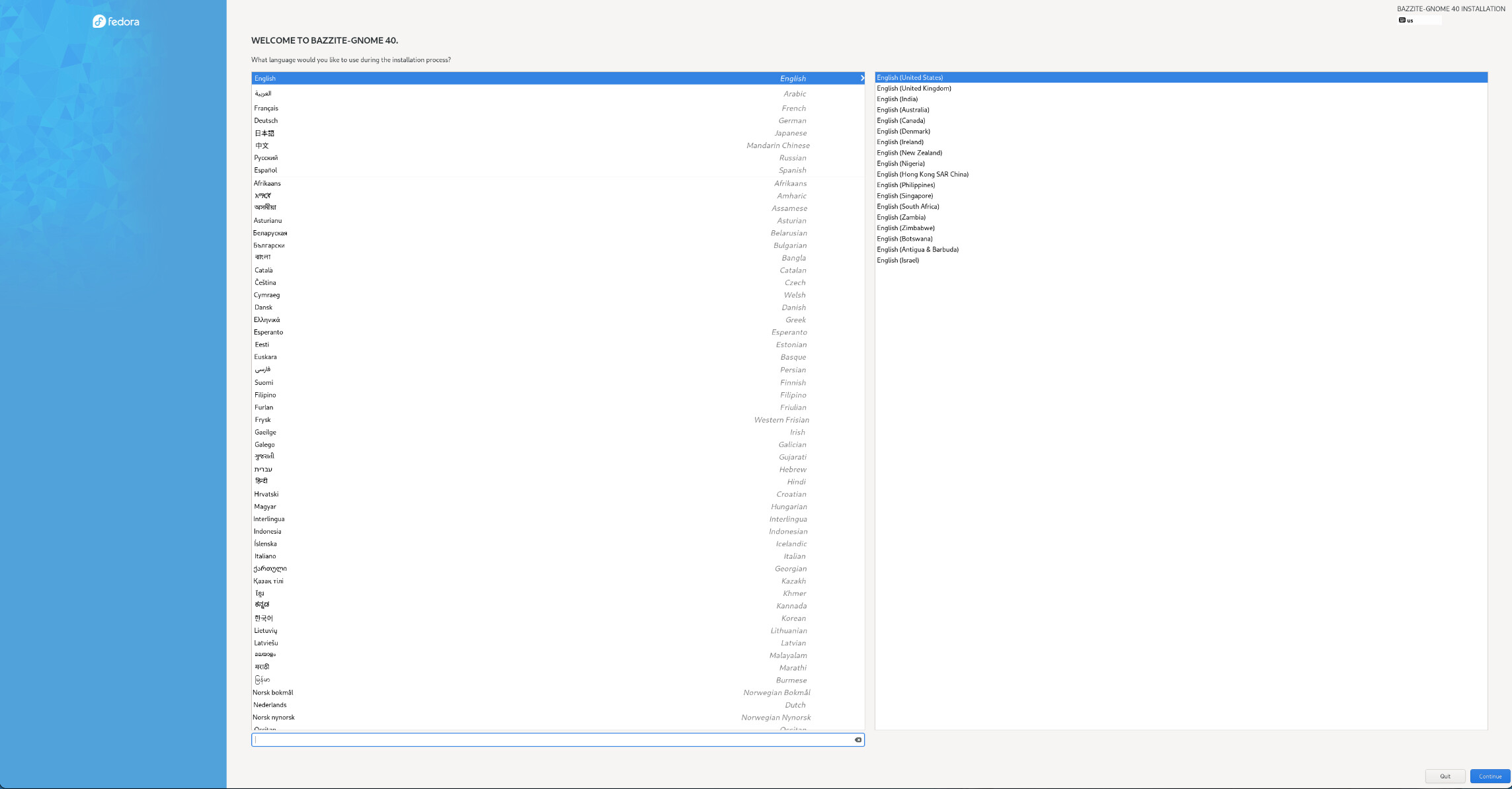Select Español (Spanish) language

tap(557, 170)
